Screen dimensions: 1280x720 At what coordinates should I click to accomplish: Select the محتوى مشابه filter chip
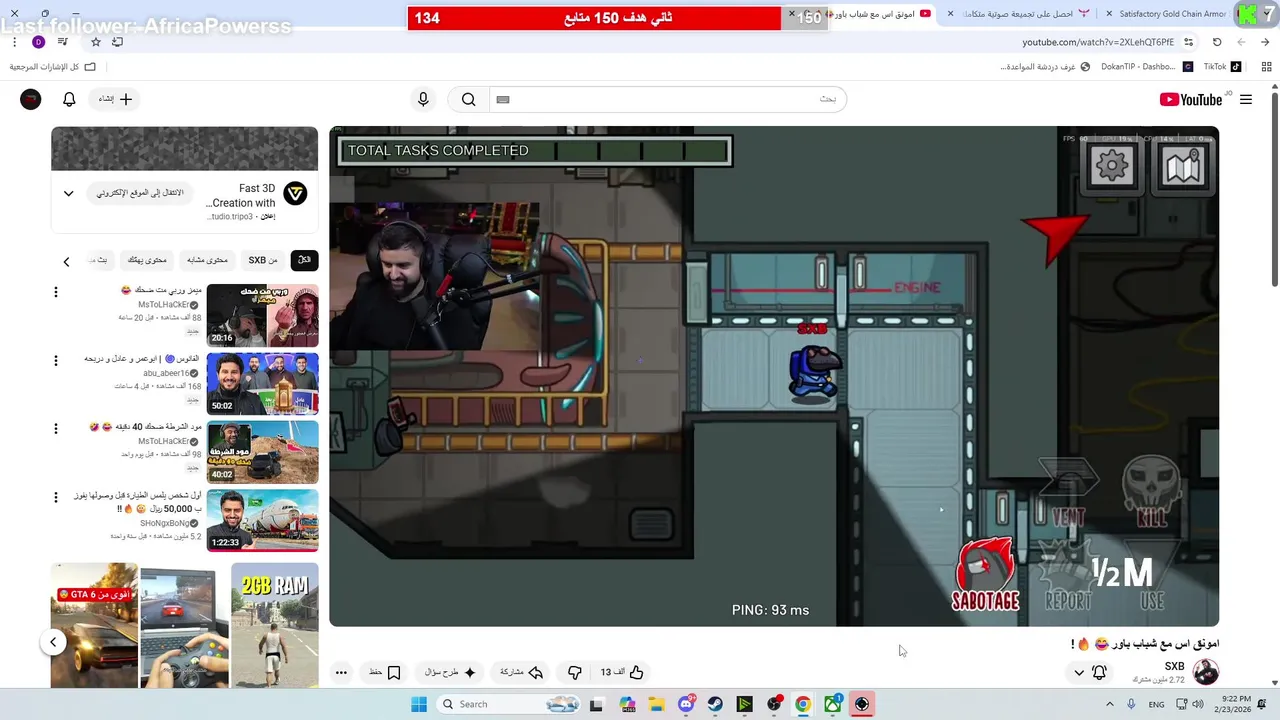(x=208, y=260)
